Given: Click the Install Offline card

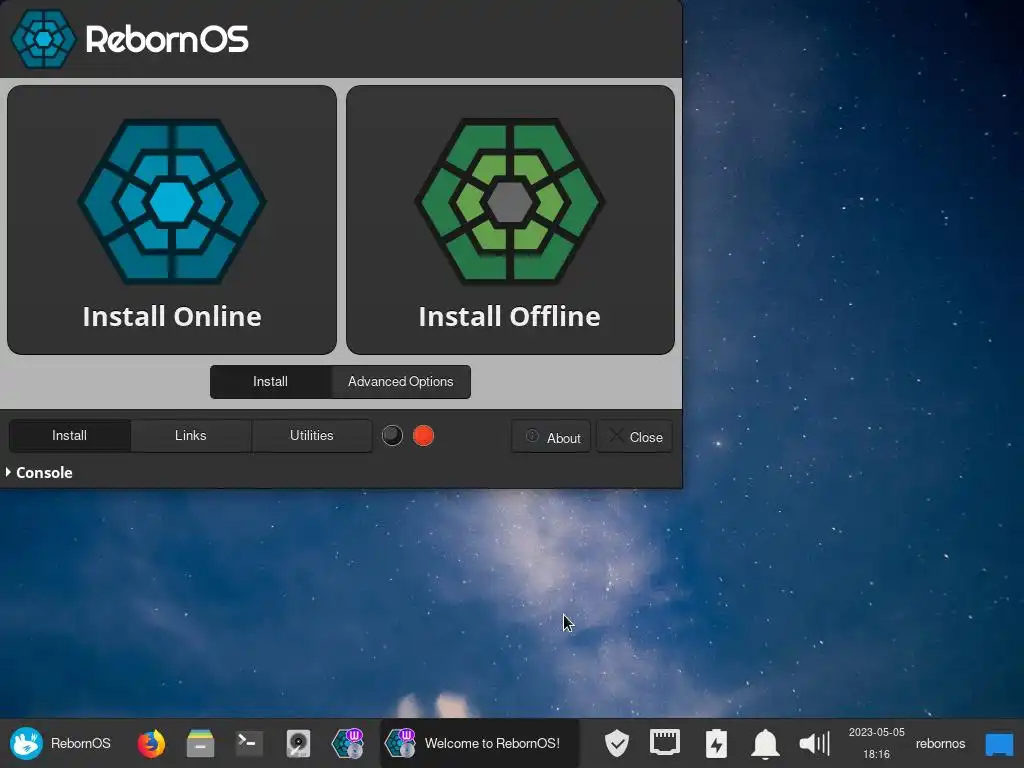Looking at the screenshot, I should tap(510, 219).
